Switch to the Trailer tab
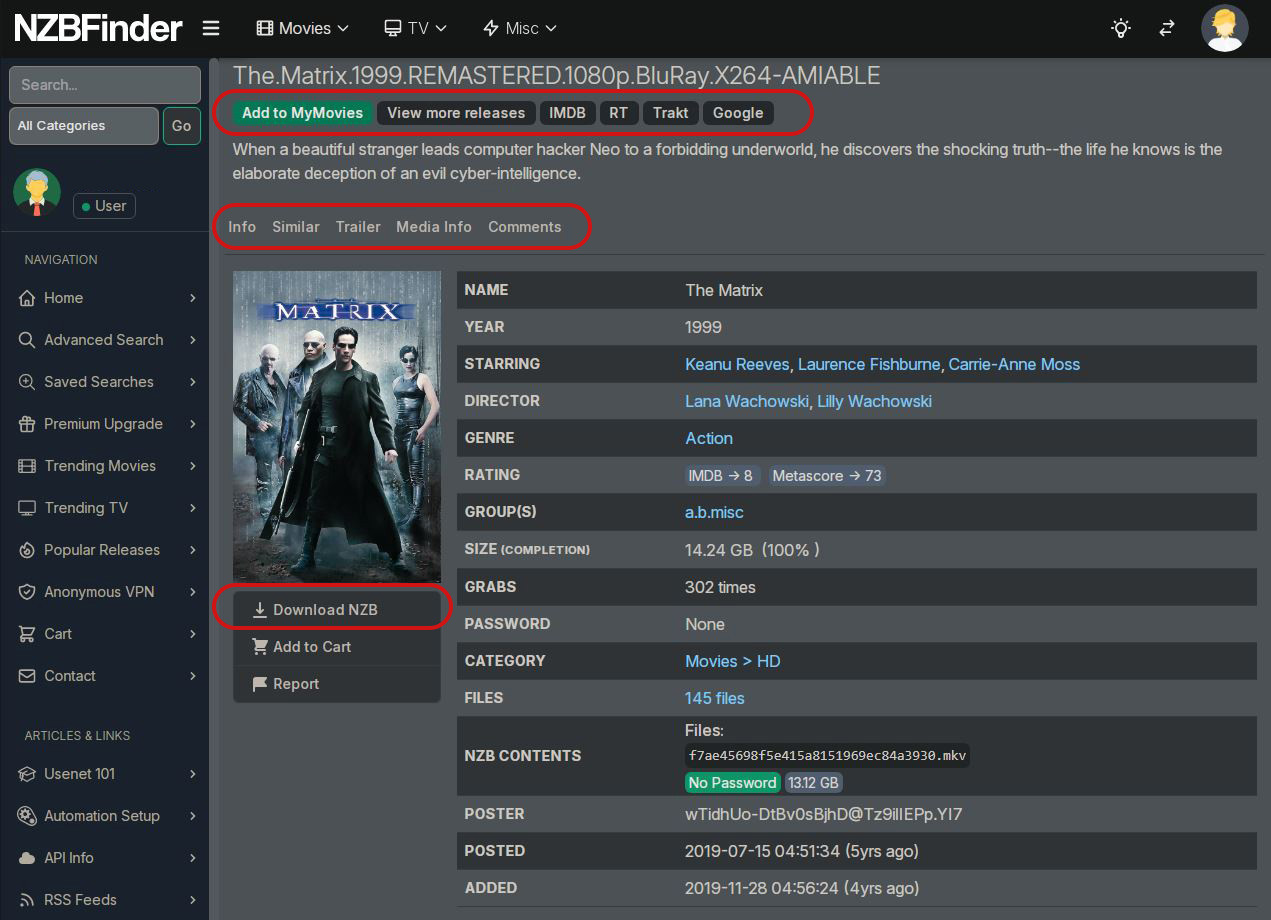The image size is (1271, 920). coord(358,227)
